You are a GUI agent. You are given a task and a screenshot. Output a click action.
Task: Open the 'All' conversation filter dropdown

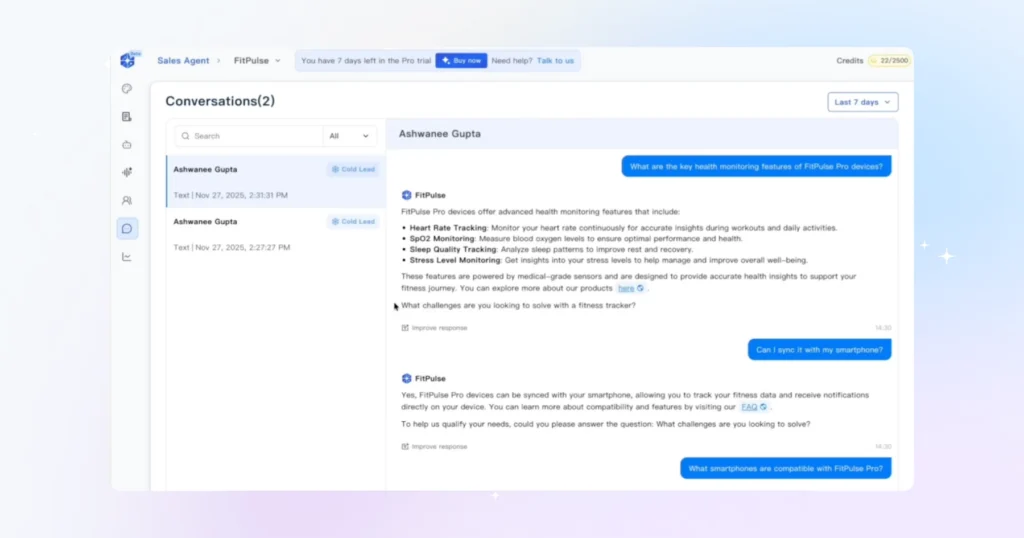(x=349, y=136)
